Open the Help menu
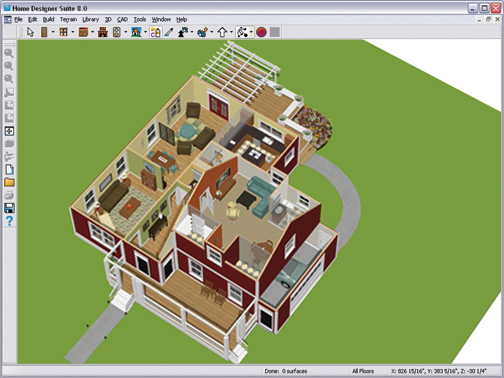Screen dimensions: 504x378 (x=181, y=20)
